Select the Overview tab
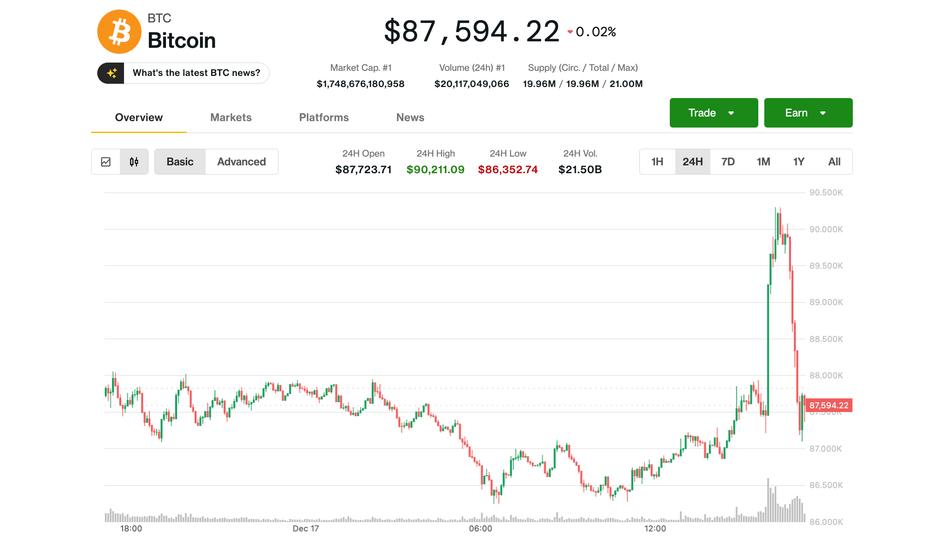 [139, 117]
